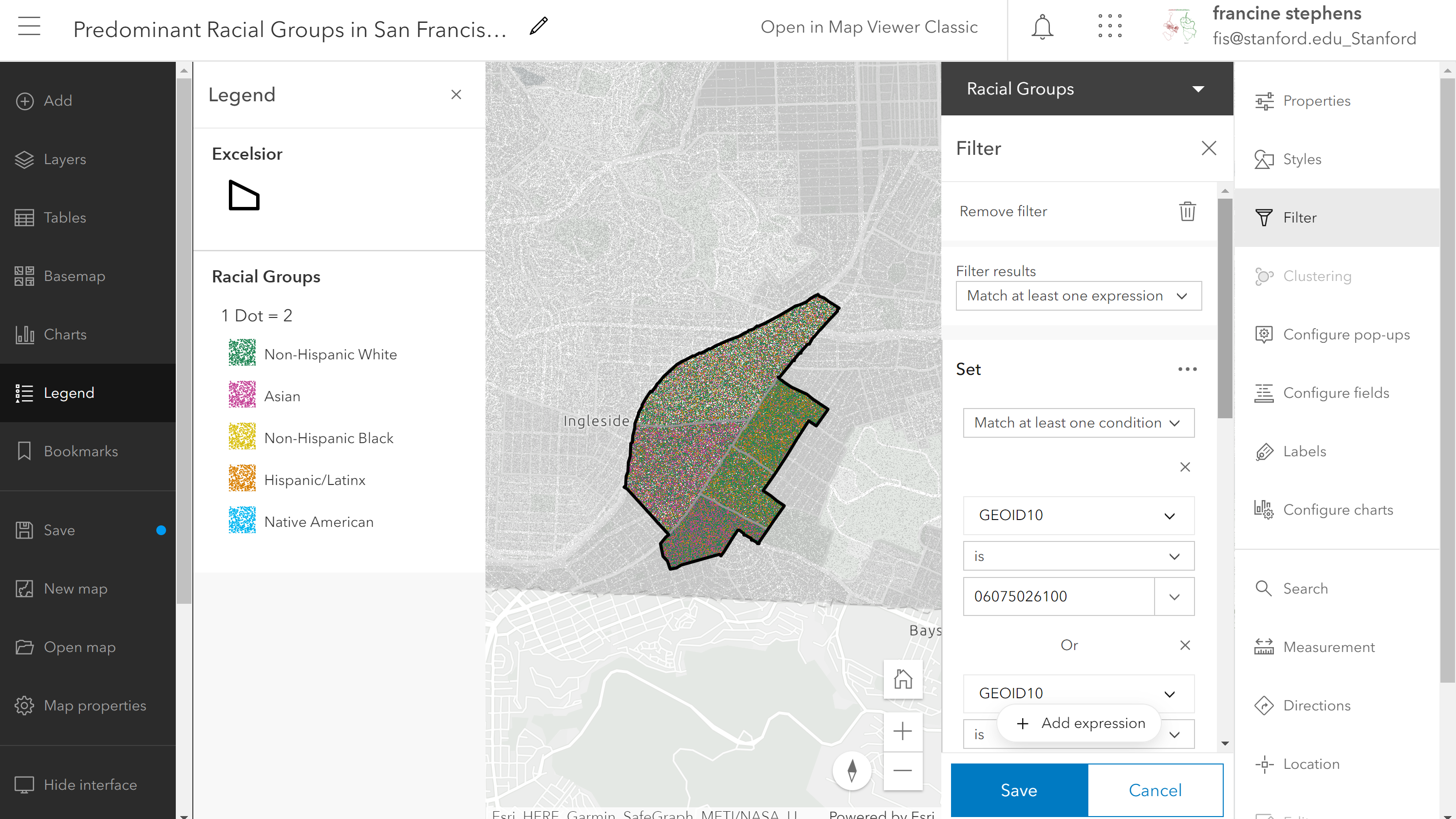The width and height of the screenshot is (1456, 819).
Task: Click Open in Map Viewer Classic link
Action: pos(869,27)
